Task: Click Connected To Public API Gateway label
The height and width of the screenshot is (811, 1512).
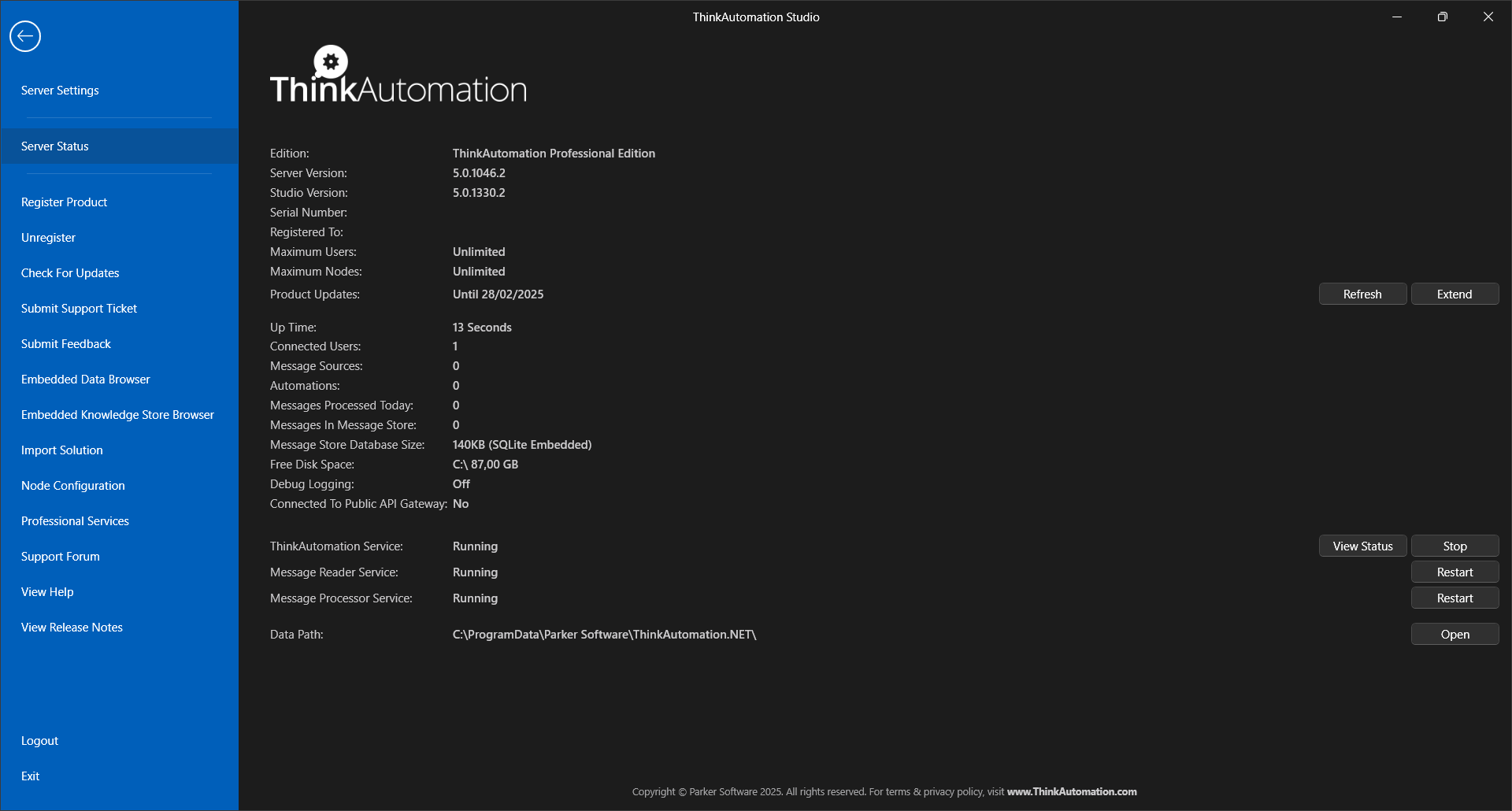Action: [358, 504]
